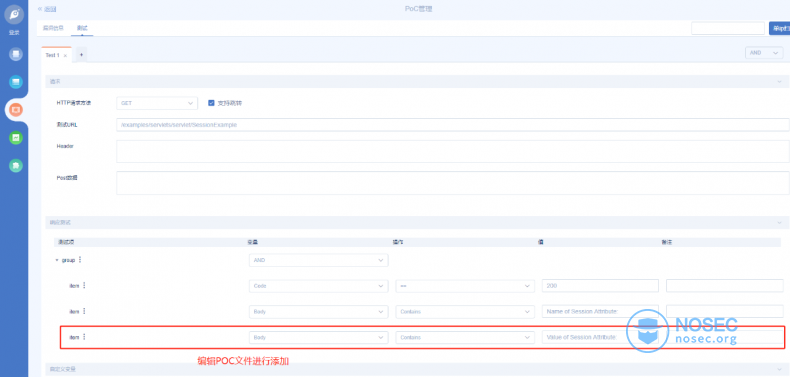
Task: Open Body dropdown in Value of Session Attribute row
Action: click(318, 337)
